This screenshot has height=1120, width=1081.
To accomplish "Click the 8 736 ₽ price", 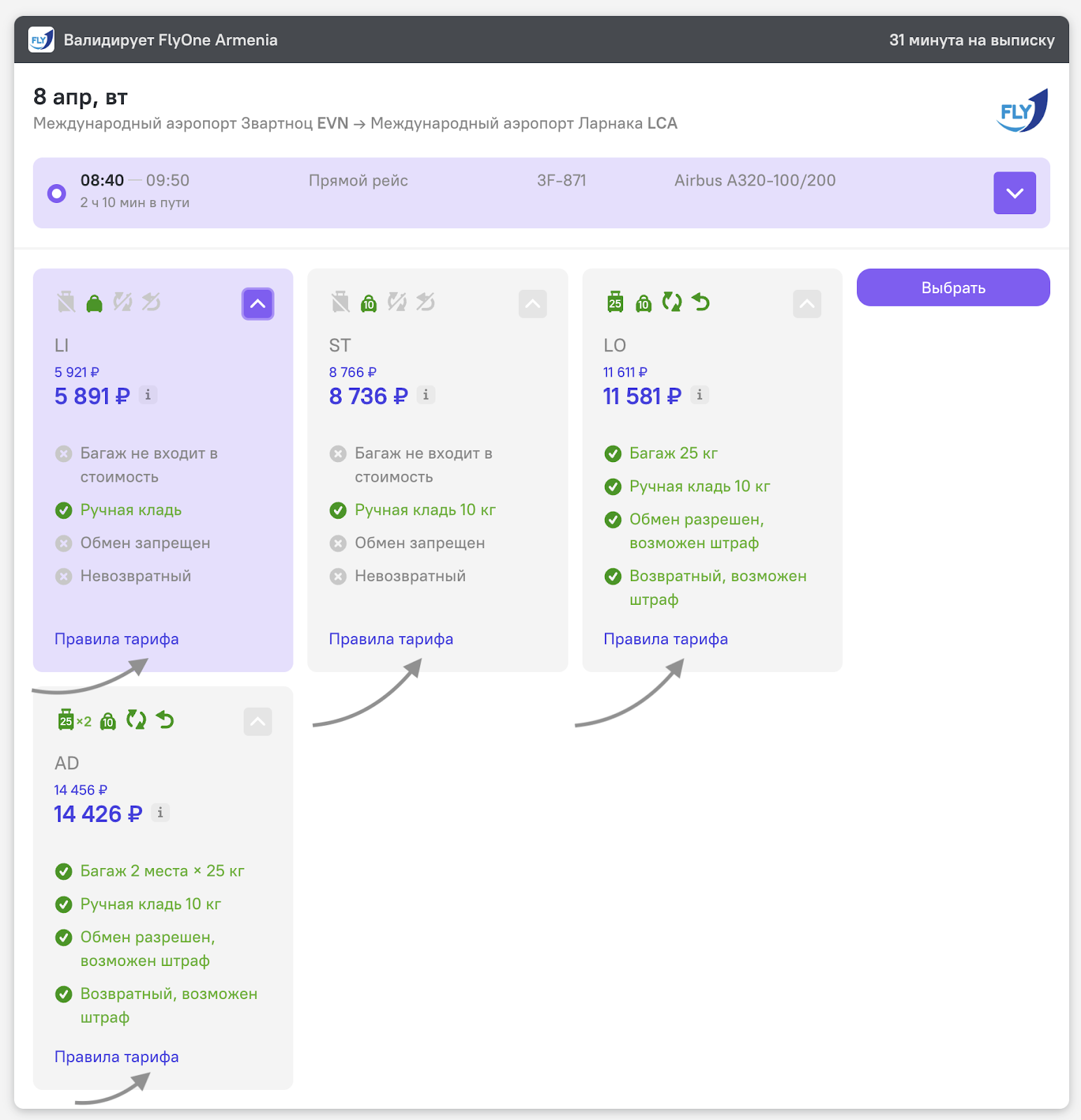I will [x=368, y=396].
